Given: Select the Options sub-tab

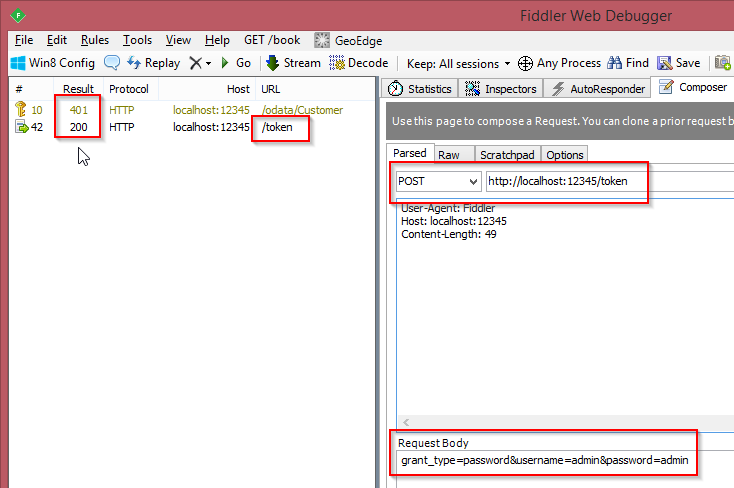Looking at the screenshot, I should click(x=565, y=155).
